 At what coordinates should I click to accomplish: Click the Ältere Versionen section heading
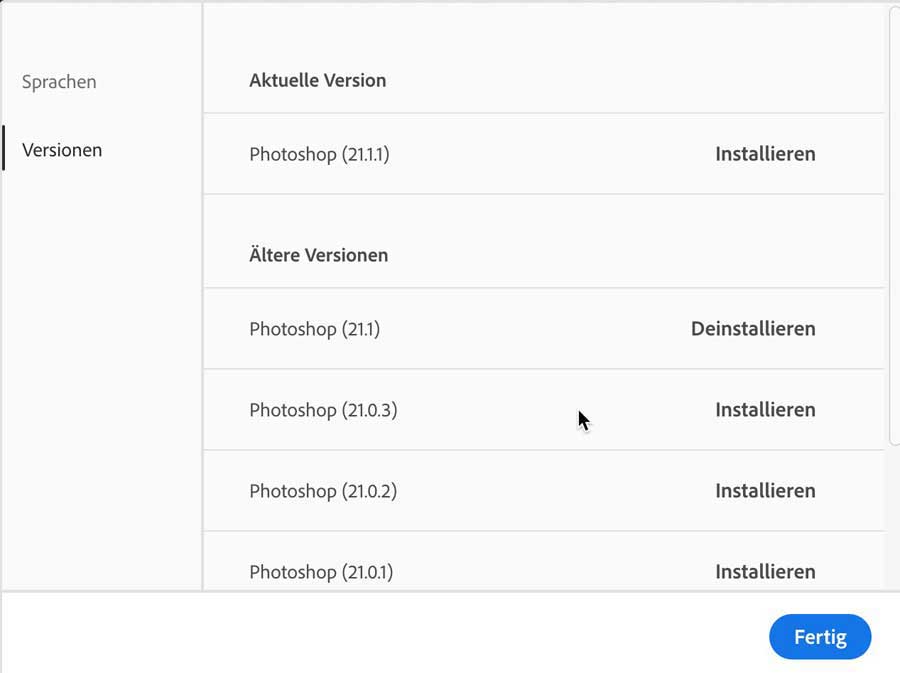point(318,255)
